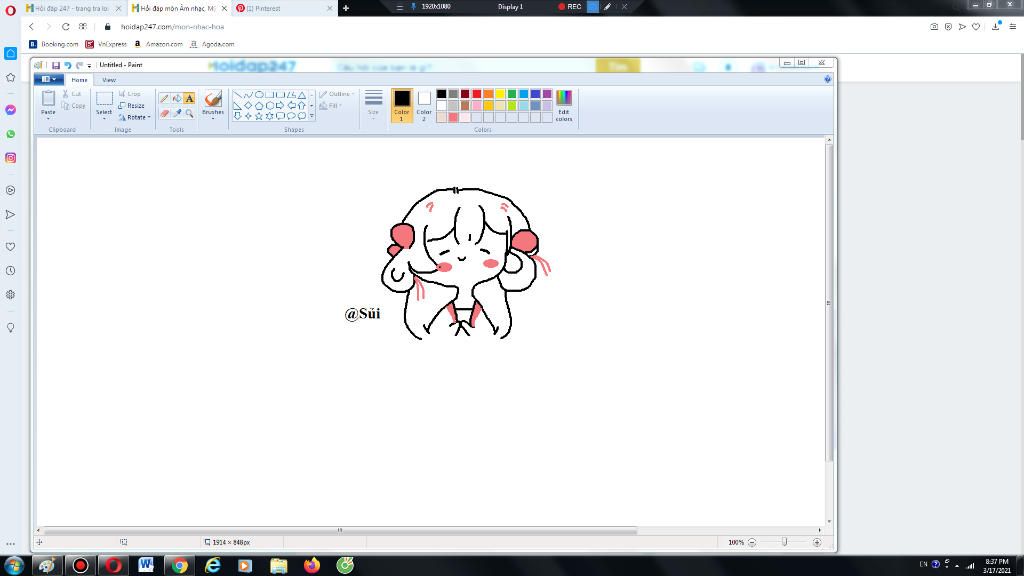Image resolution: width=1024 pixels, height=576 pixels.
Task: Expand the Brushes dropdown arrow
Action: point(213,119)
